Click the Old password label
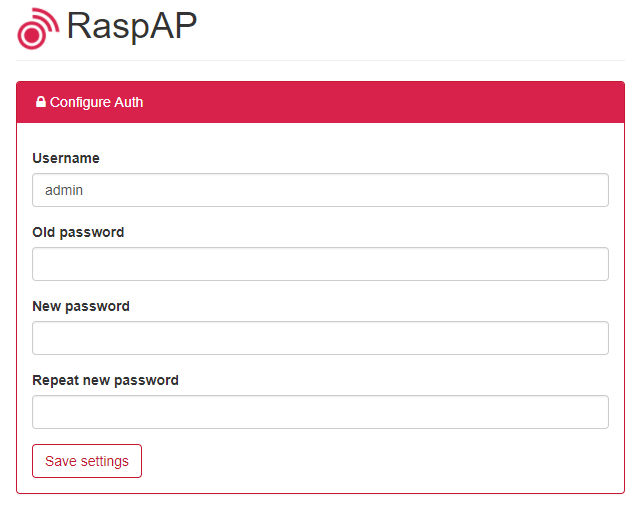 78,233
